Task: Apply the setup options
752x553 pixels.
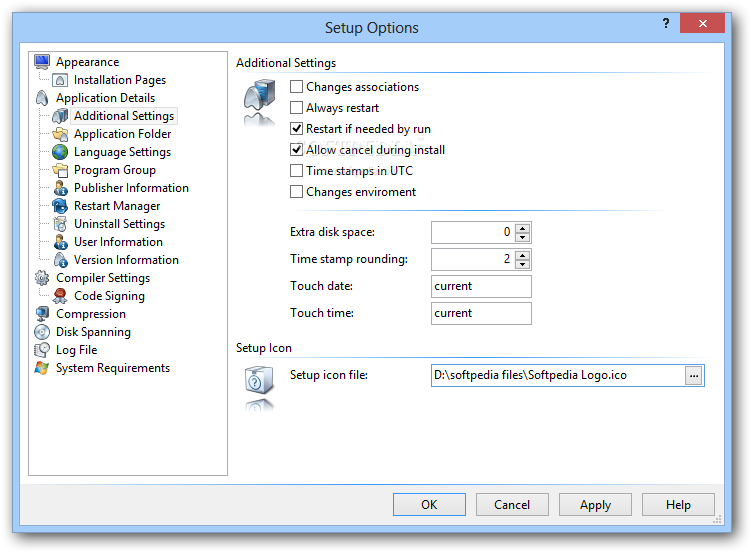Action: click(595, 505)
